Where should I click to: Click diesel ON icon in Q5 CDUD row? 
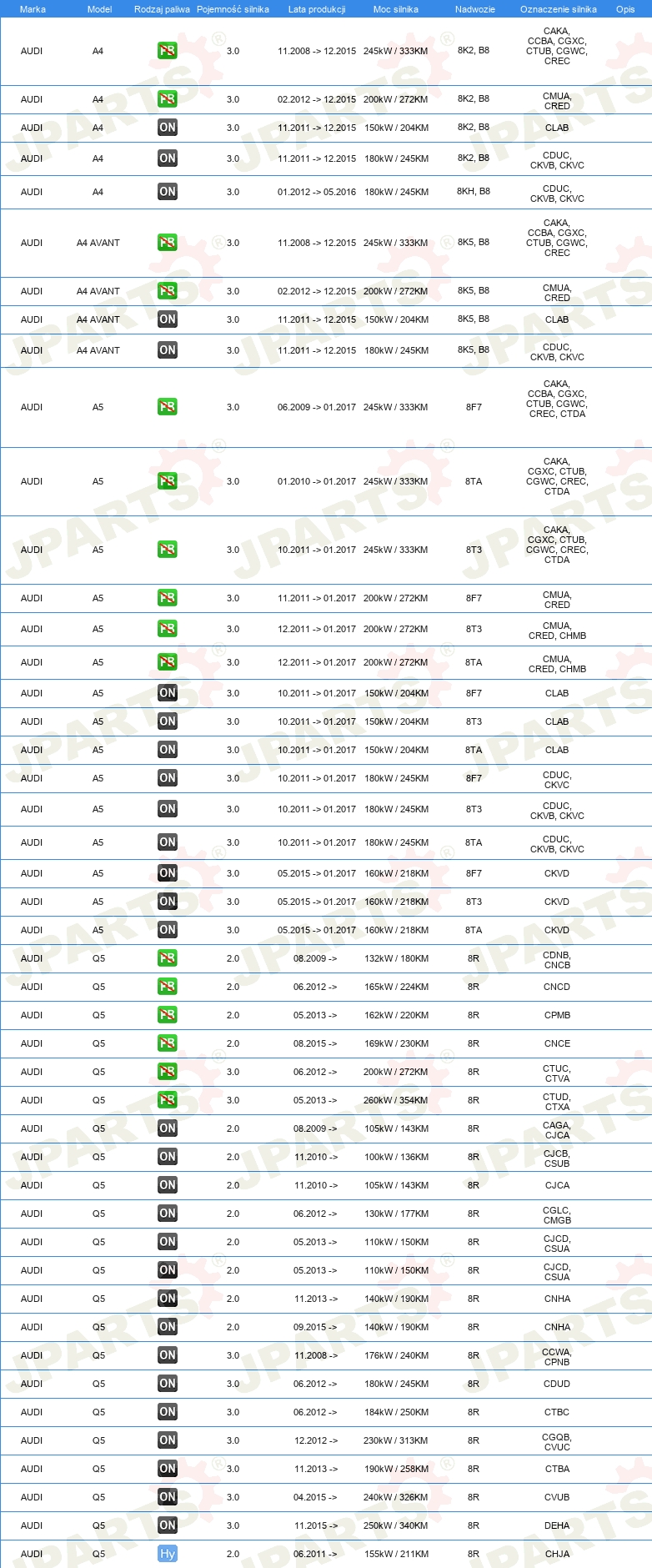click(167, 1383)
